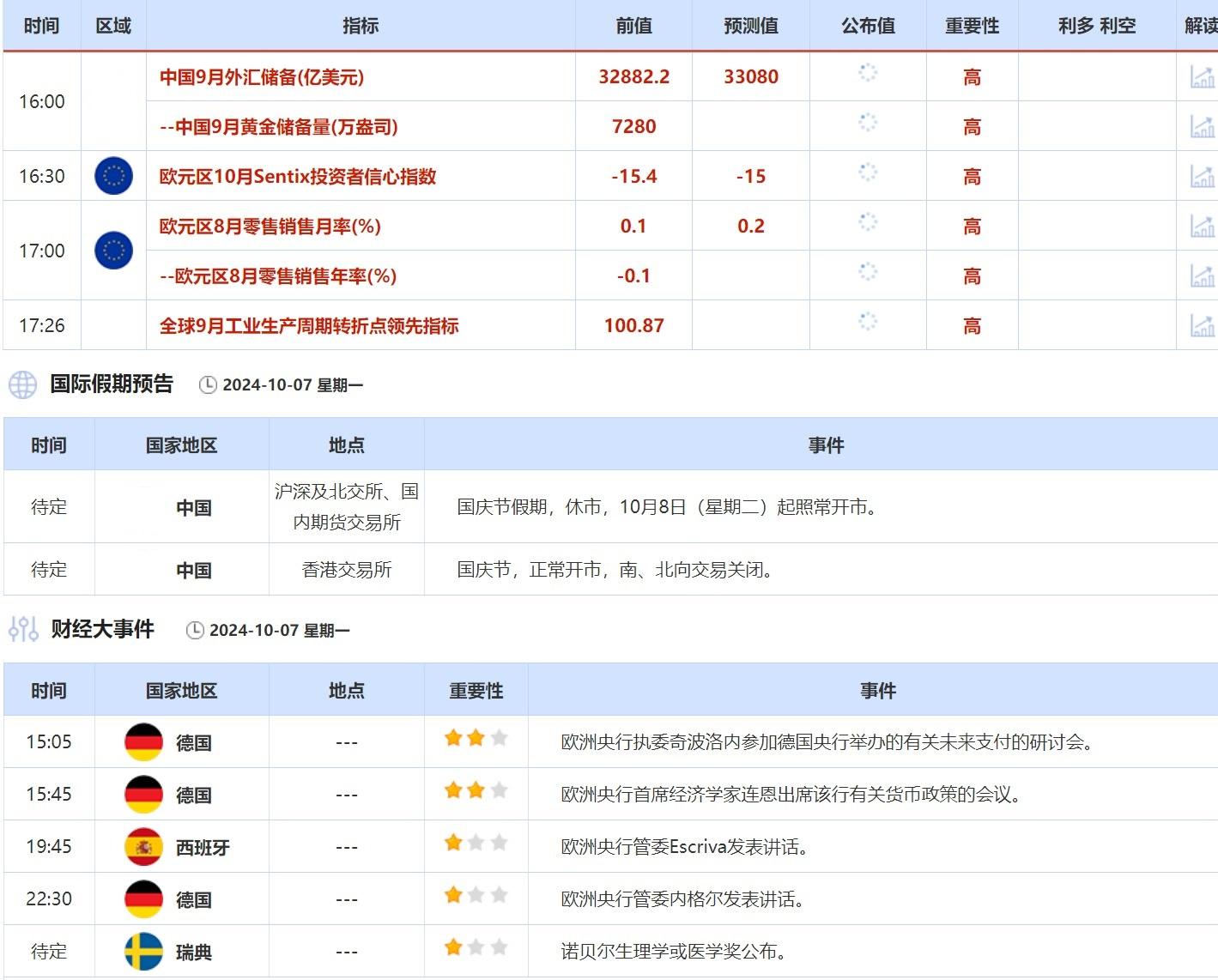
Task: Toggle the second star on the 22:30 event
Action: point(476,894)
